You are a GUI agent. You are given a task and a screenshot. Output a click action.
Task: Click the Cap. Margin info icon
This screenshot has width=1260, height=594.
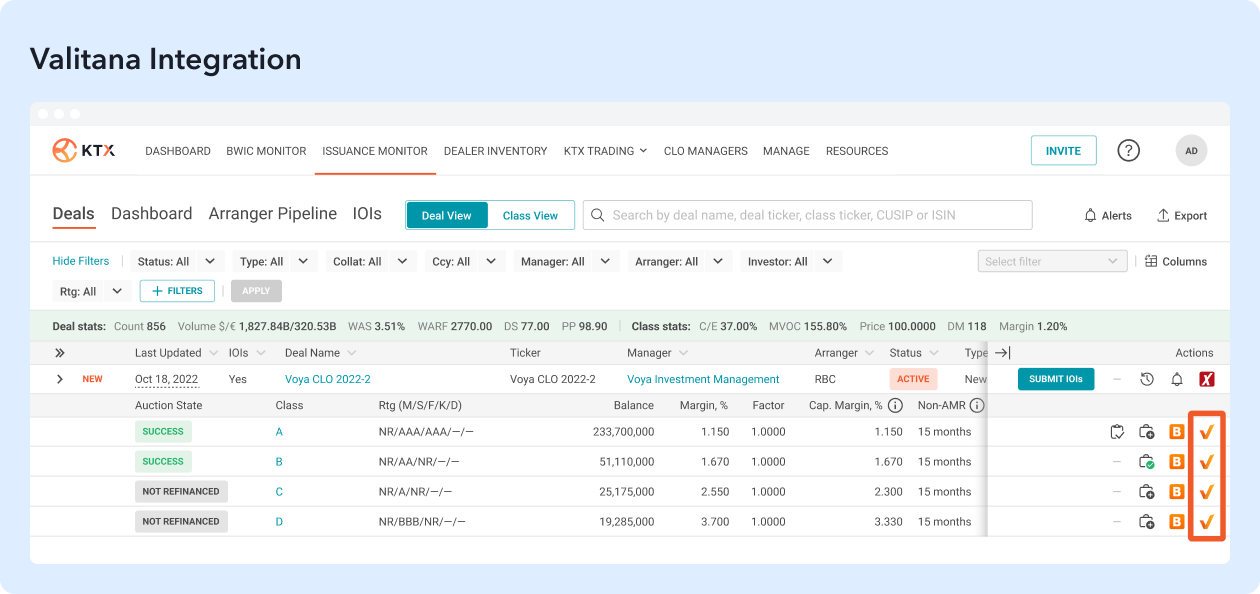895,406
